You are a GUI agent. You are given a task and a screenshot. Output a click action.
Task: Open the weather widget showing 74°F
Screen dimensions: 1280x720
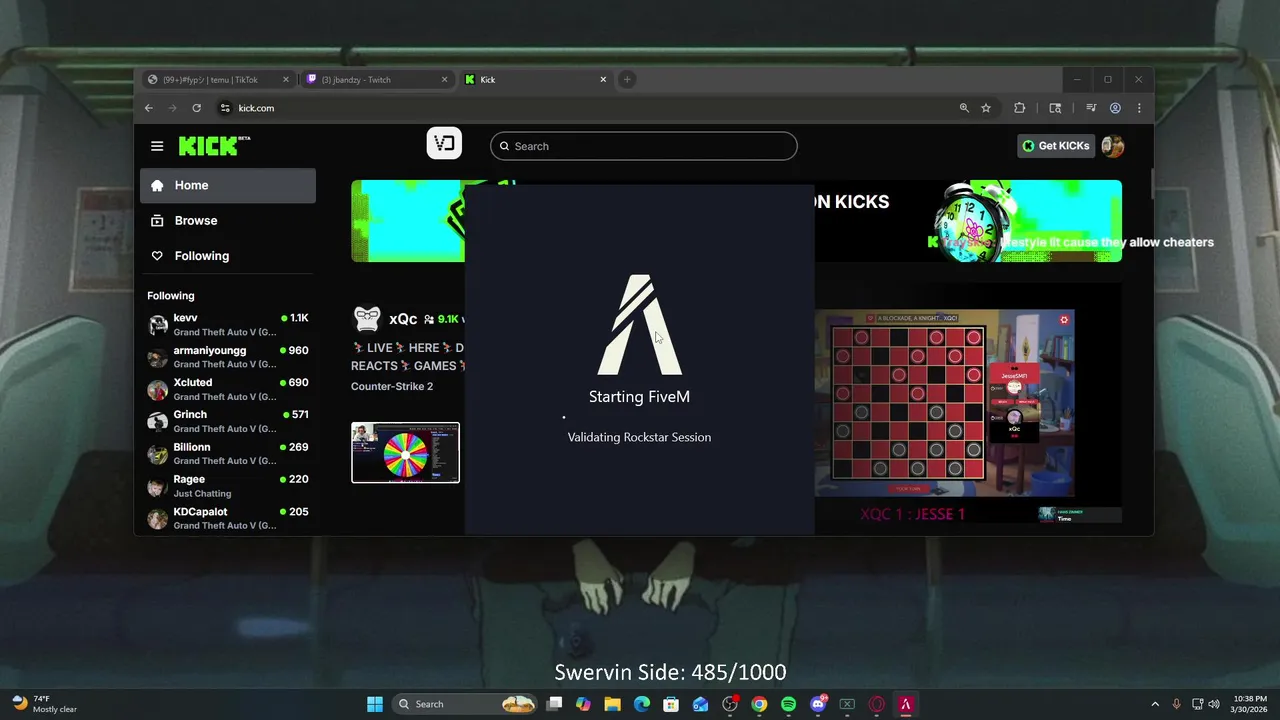45,704
